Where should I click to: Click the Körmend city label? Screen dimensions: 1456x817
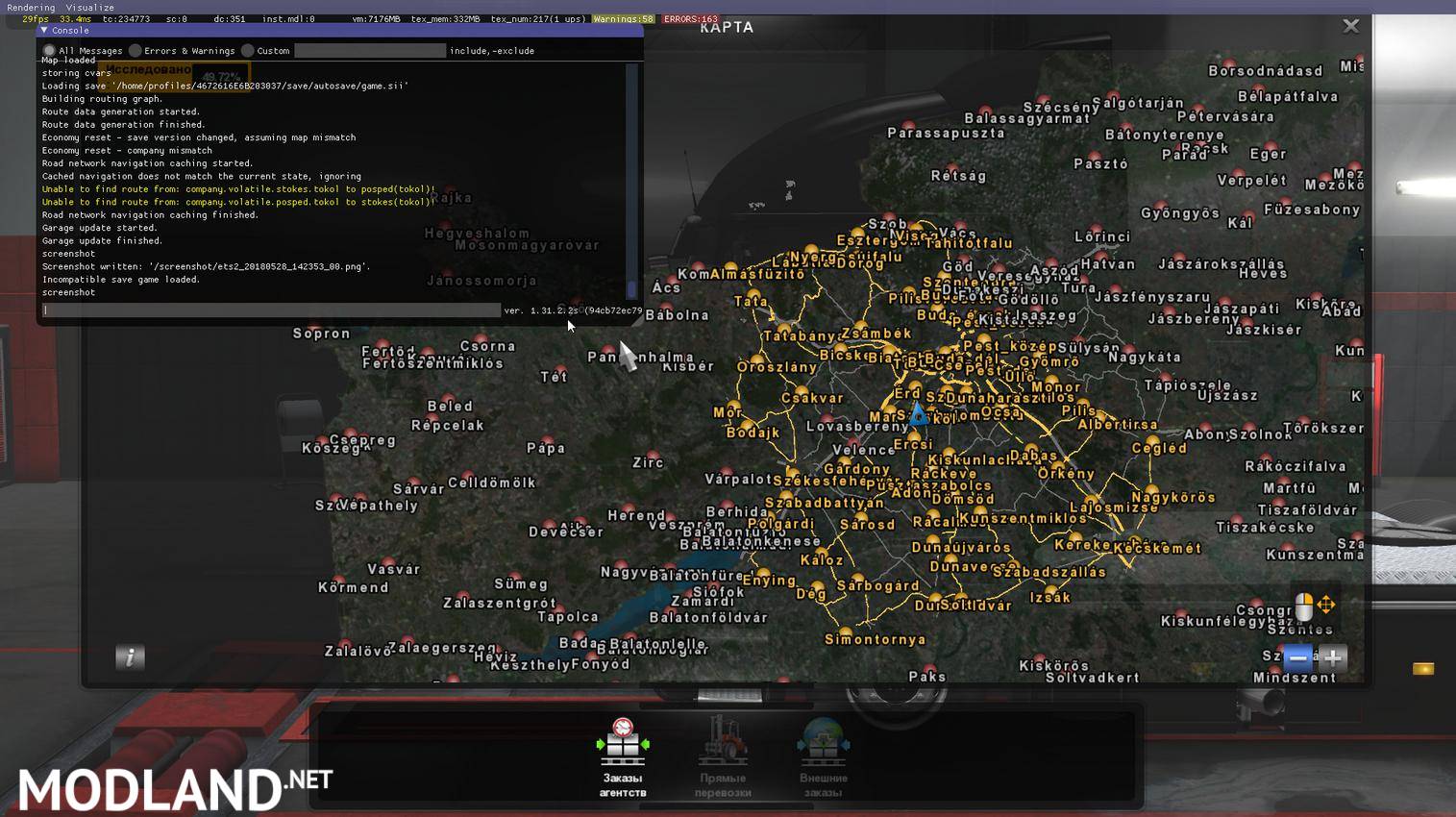354,587
